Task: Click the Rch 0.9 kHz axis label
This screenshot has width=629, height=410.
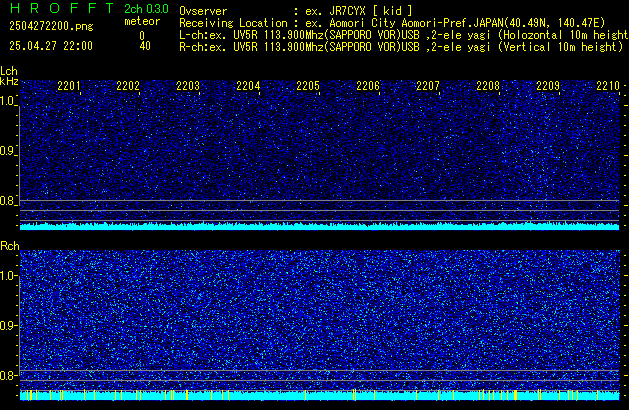Action: pyautogui.click(x=7, y=325)
